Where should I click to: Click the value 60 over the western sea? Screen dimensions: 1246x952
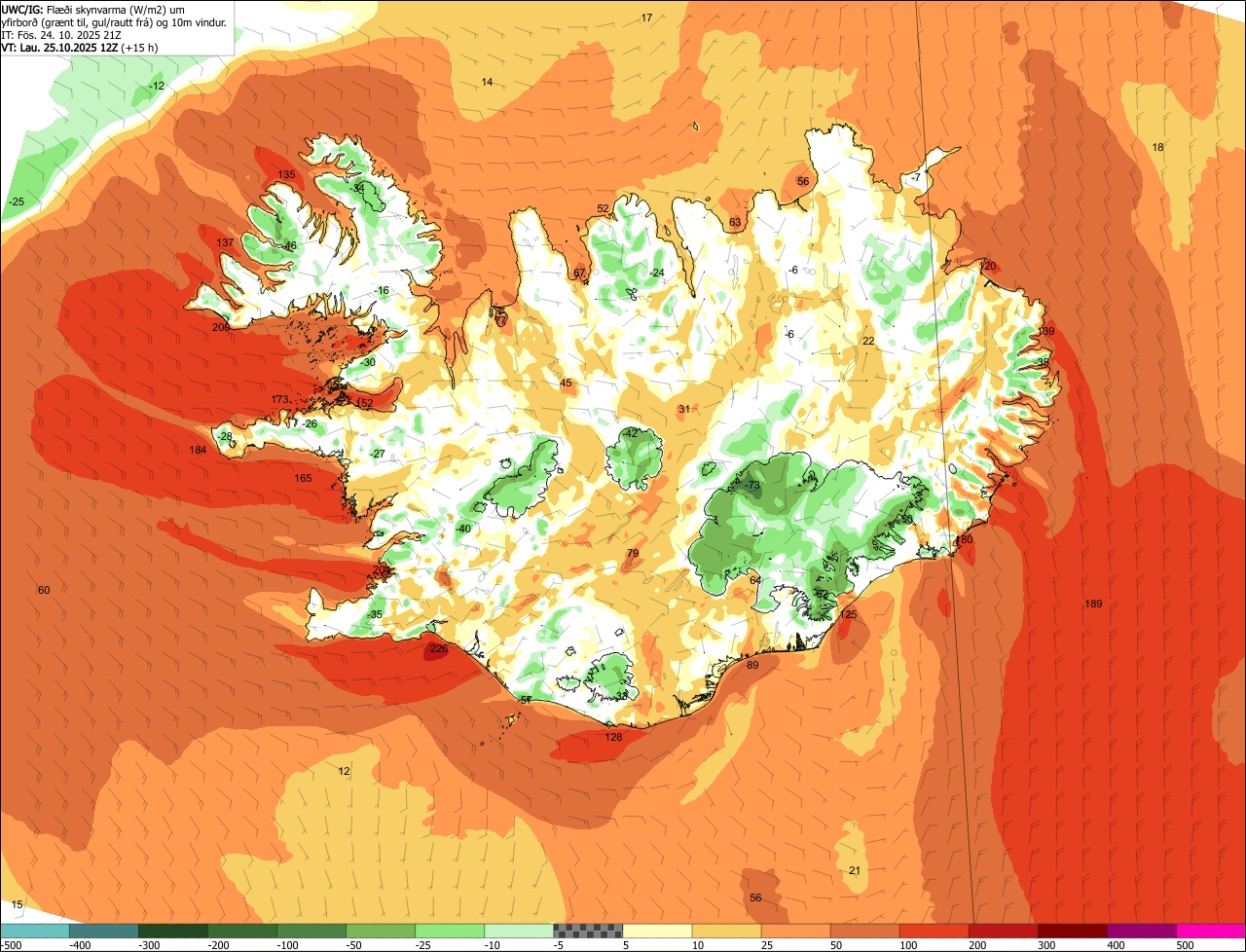(x=43, y=590)
